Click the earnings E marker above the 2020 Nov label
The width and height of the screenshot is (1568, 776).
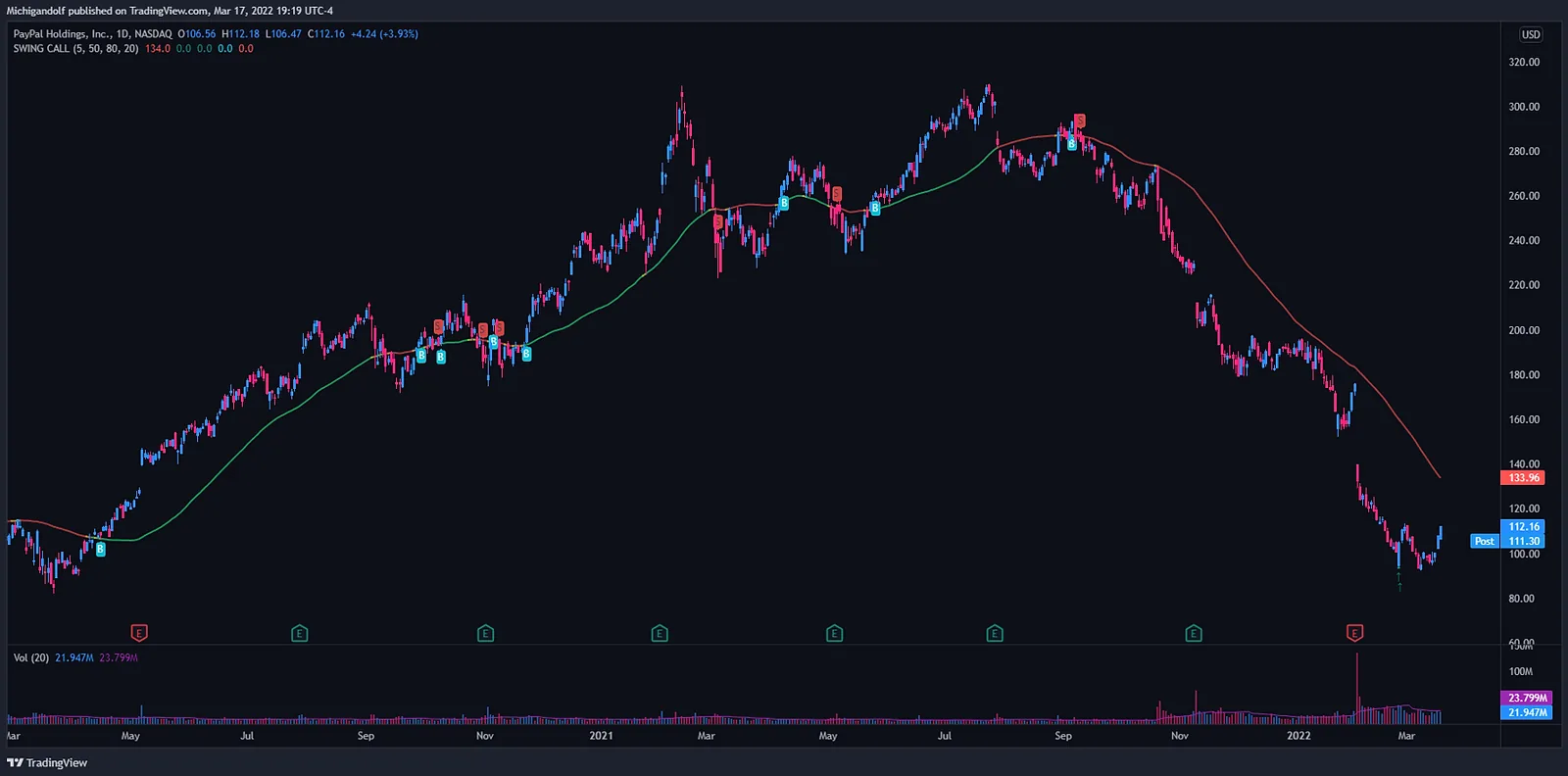coord(485,633)
